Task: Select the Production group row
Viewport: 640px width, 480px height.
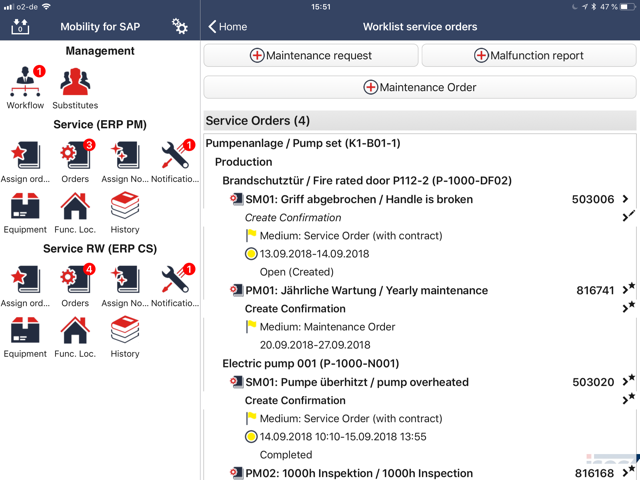Action: [x=244, y=162]
